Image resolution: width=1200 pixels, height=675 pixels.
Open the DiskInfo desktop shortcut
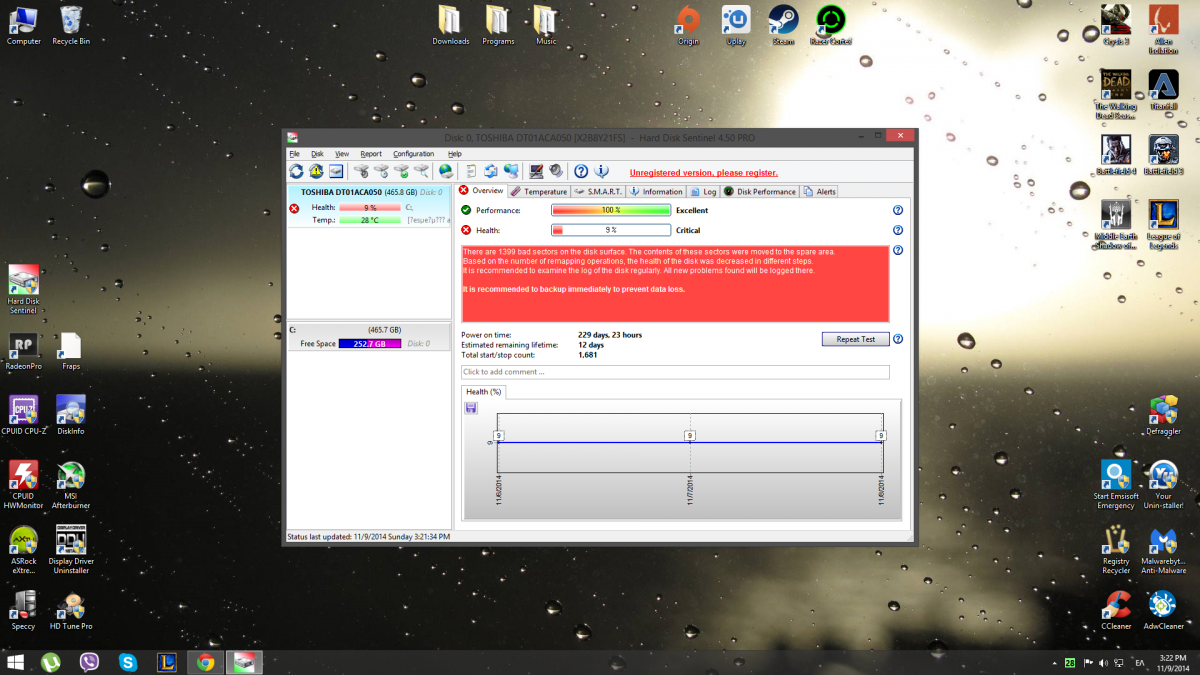[x=71, y=414]
